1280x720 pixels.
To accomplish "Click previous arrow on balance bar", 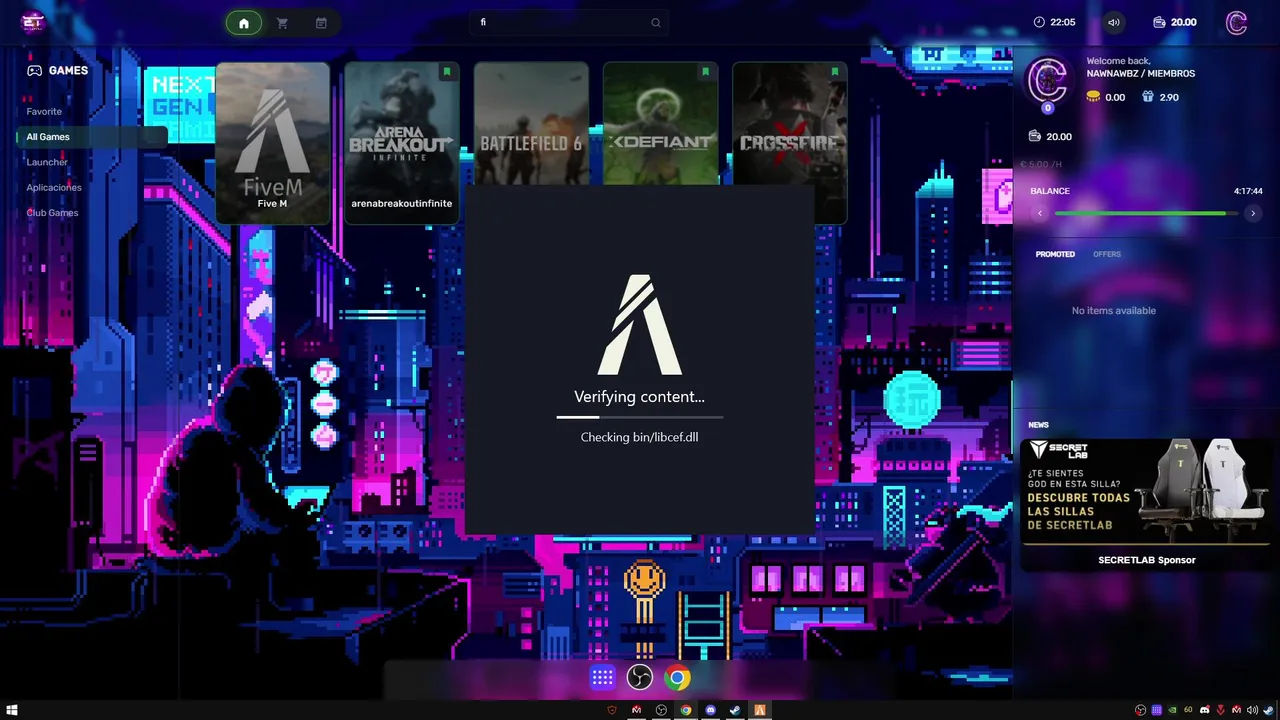I will pos(1040,213).
